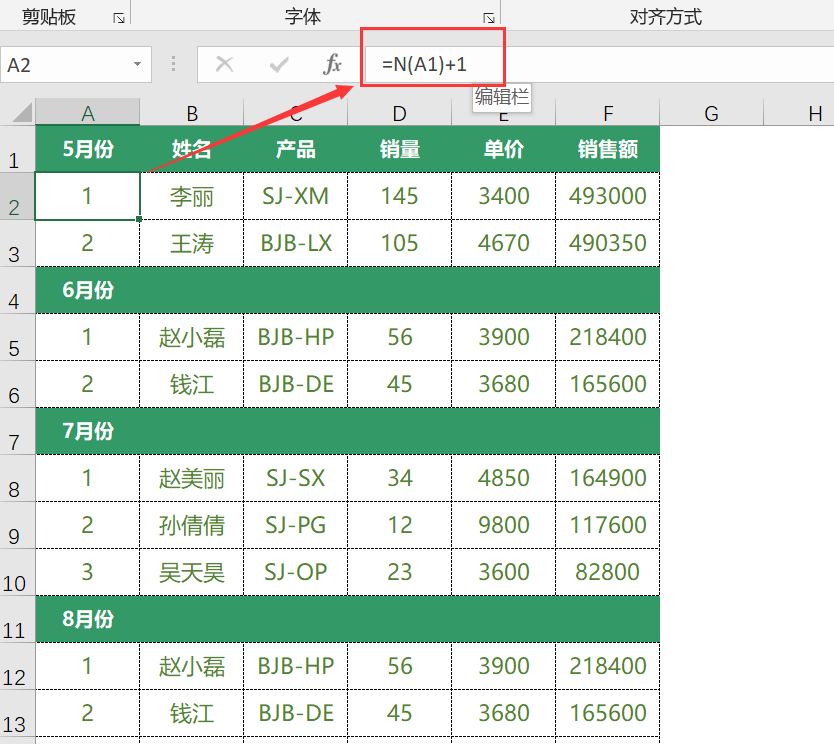This screenshot has height=744, width=834.
Task: Select column G header
Action: pos(712,113)
